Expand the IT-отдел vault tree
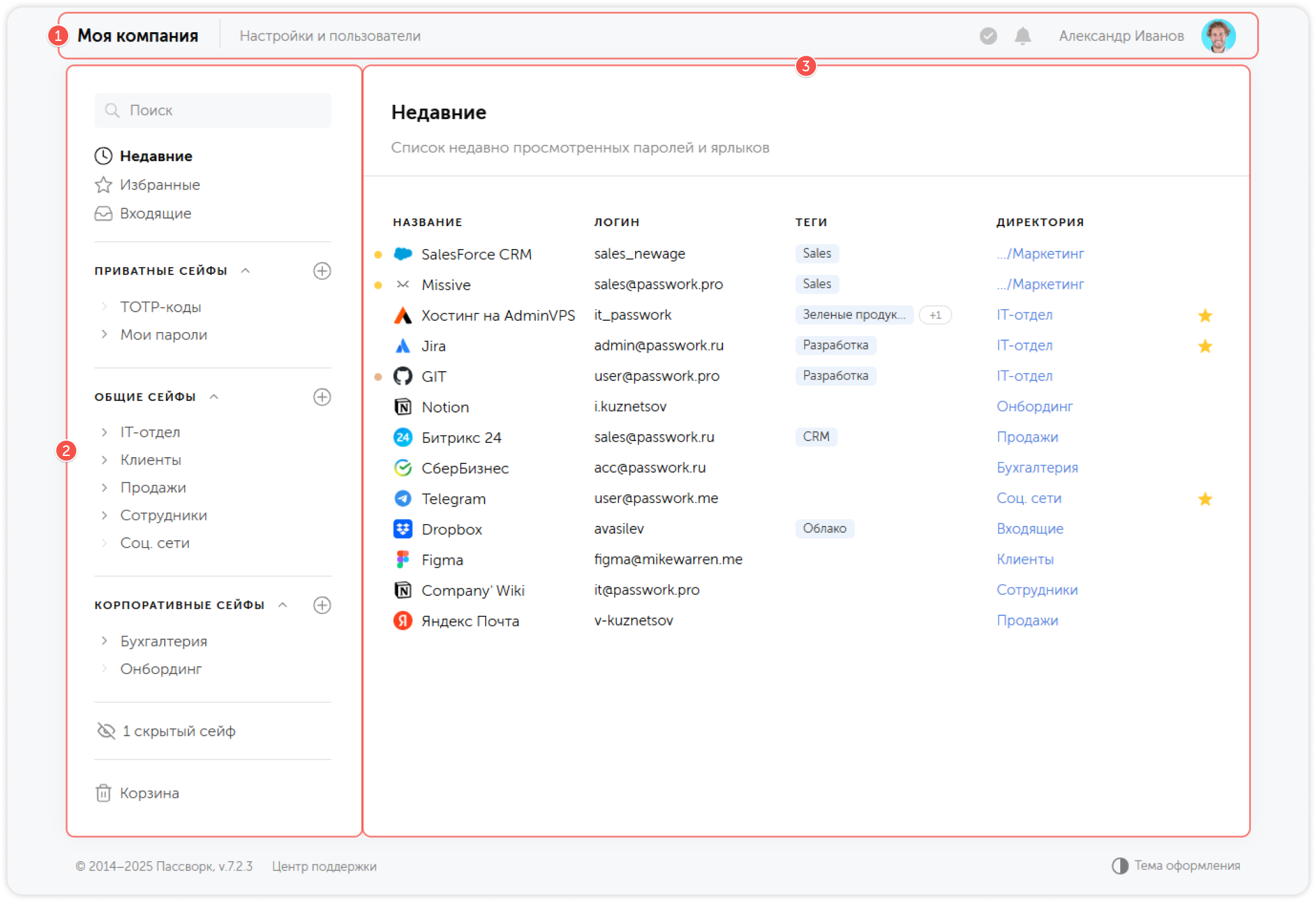Viewport: 1316px width, 902px height. click(x=104, y=432)
